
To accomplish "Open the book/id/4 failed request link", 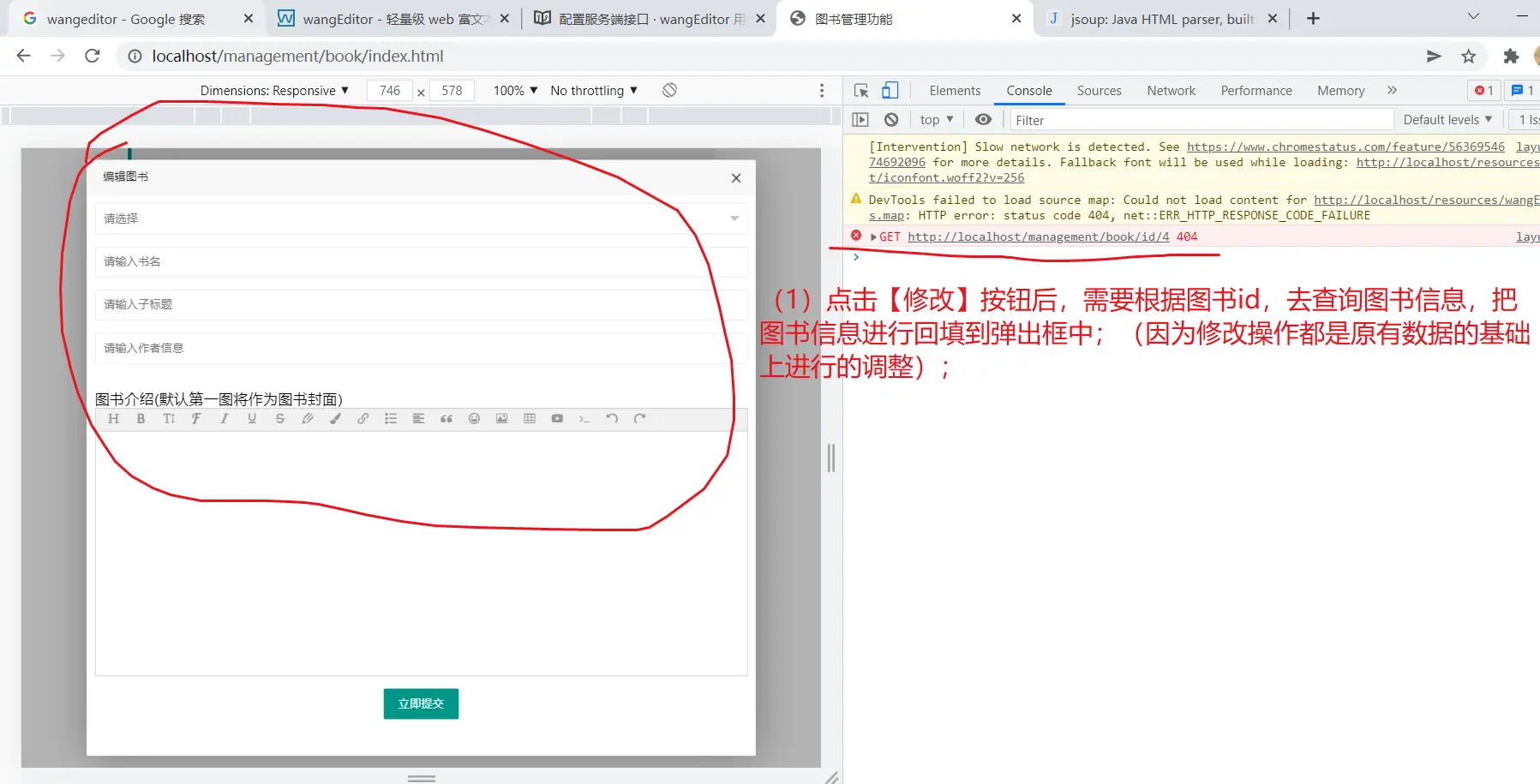I will pos(1039,237).
